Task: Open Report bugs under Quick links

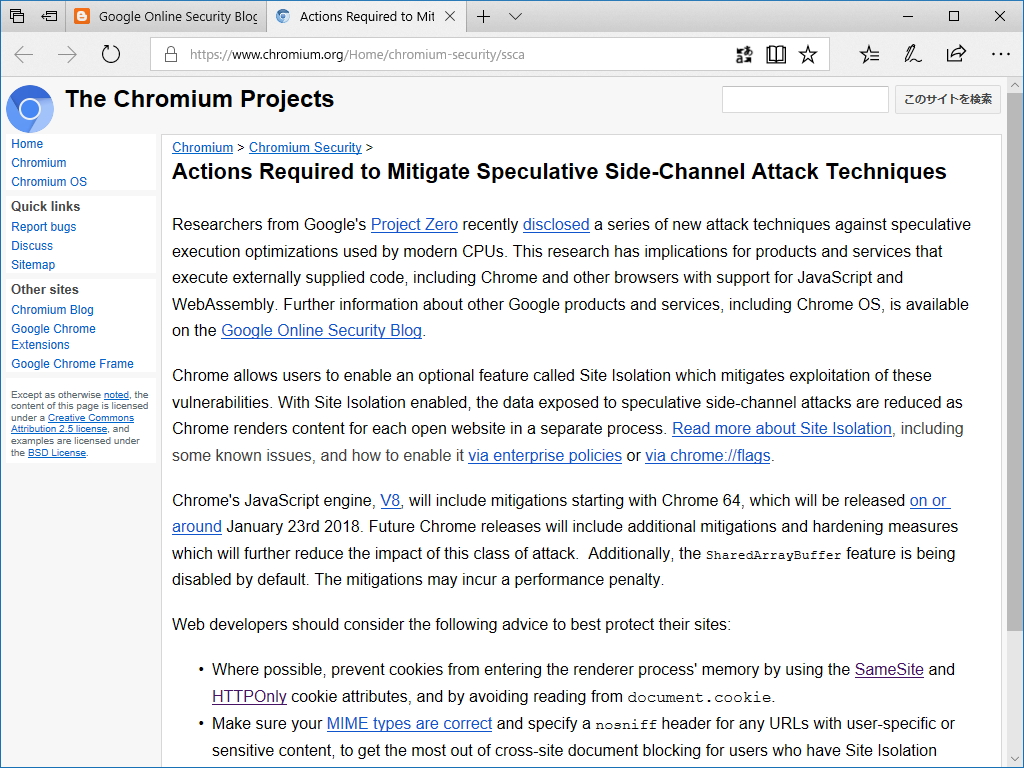Action: coord(43,226)
